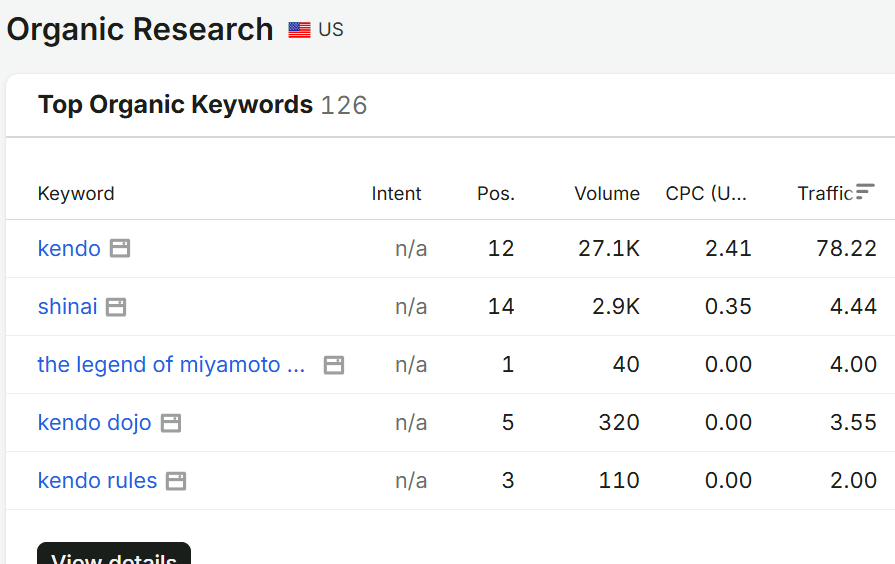Click traffic value 78.22
The width and height of the screenshot is (895, 564).
click(846, 248)
